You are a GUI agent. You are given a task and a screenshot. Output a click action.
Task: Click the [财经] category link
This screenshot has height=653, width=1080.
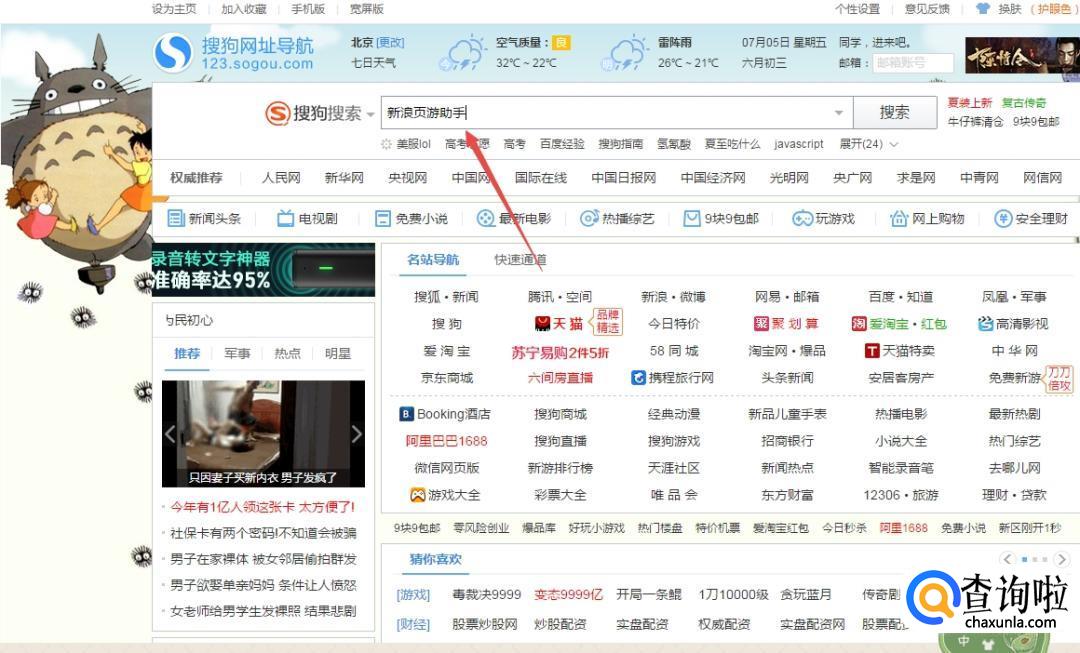[x=413, y=624]
